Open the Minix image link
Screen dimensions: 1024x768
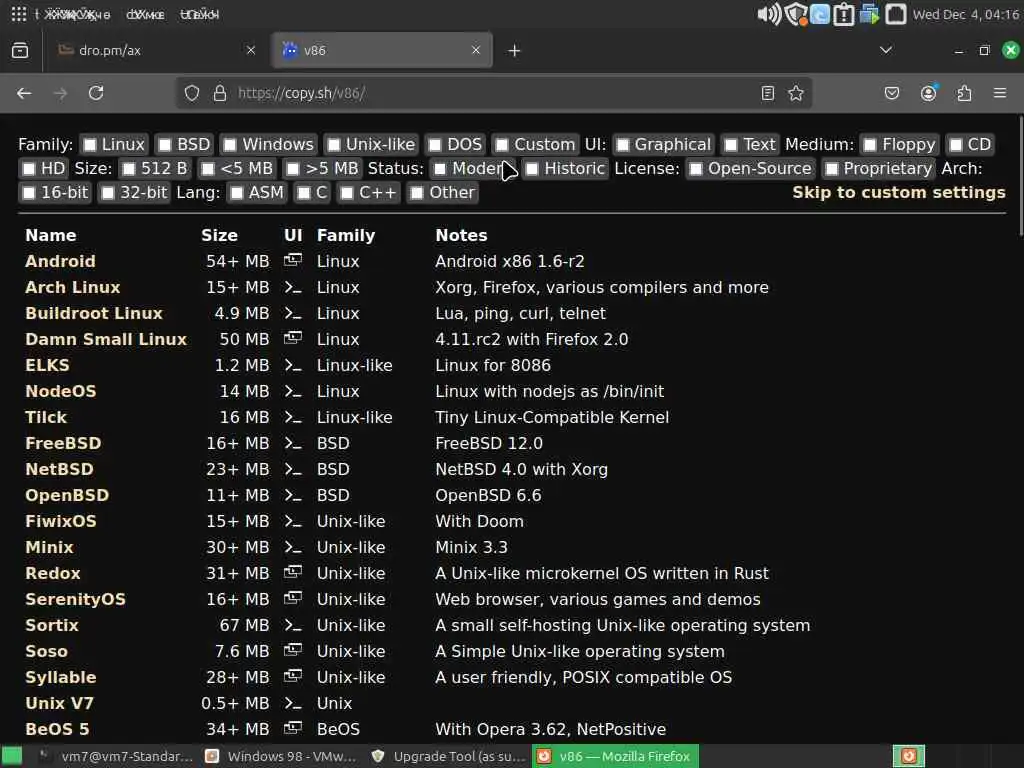[x=49, y=547]
